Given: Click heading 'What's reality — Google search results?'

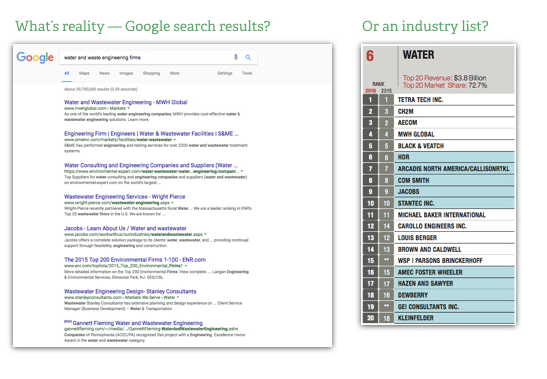Looking at the screenshot, I should pos(143,27).
